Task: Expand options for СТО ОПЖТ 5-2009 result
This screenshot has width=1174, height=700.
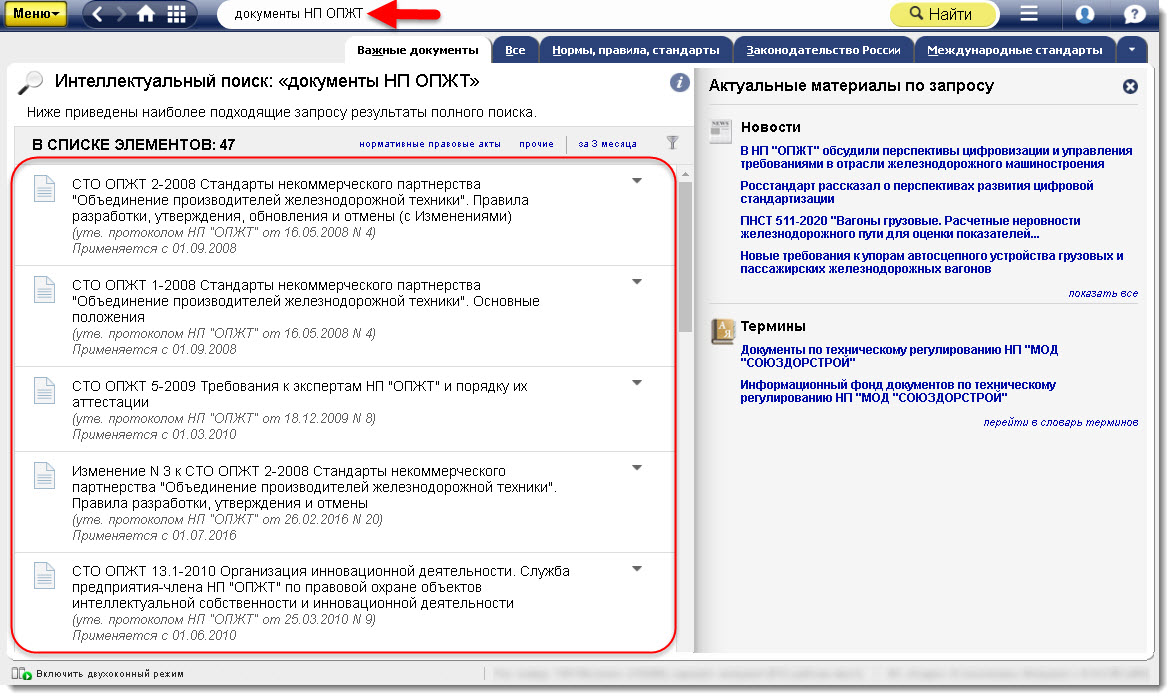Action: point(636,383)
